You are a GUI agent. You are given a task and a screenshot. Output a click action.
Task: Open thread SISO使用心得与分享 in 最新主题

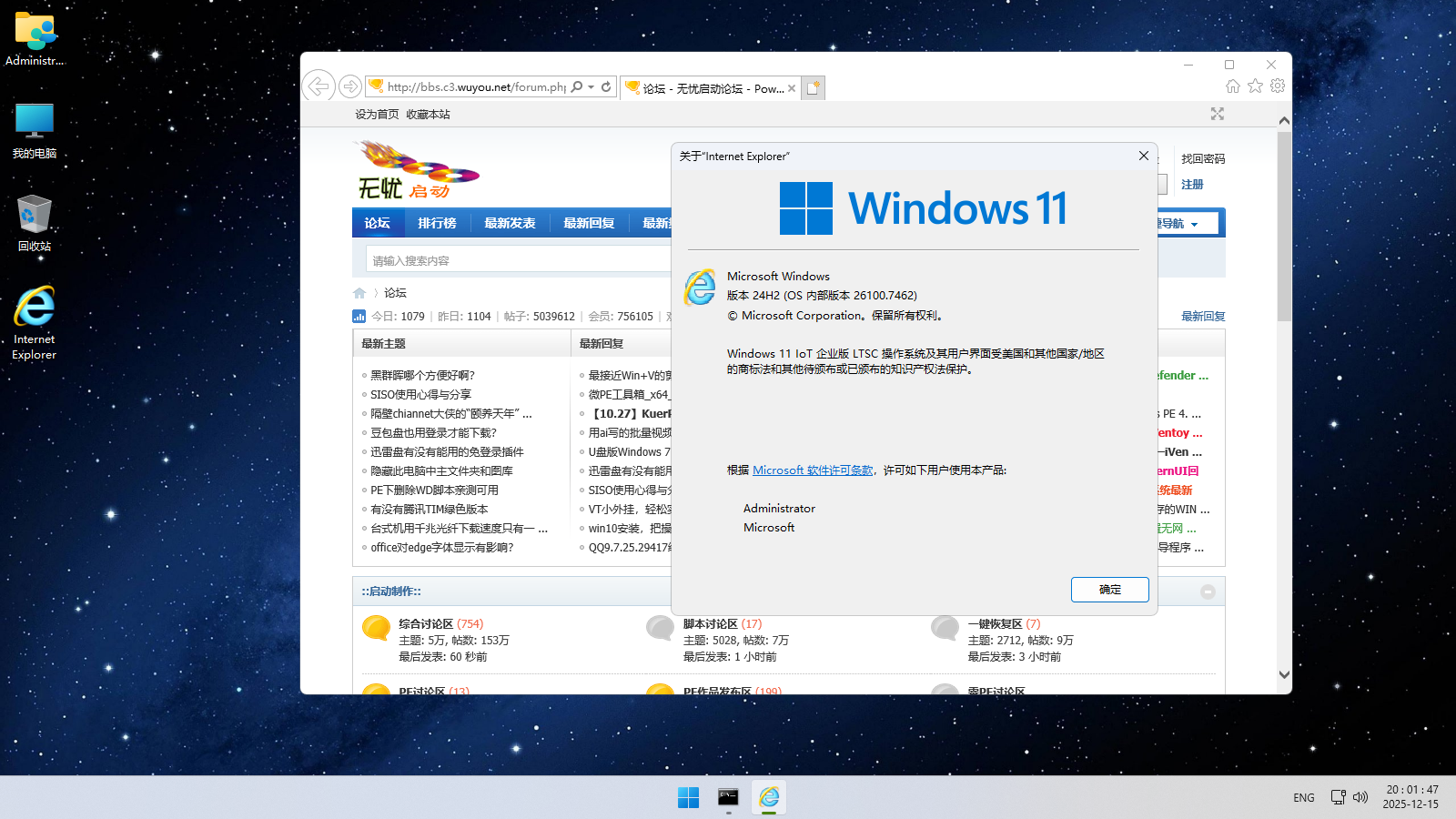(420, 394)
